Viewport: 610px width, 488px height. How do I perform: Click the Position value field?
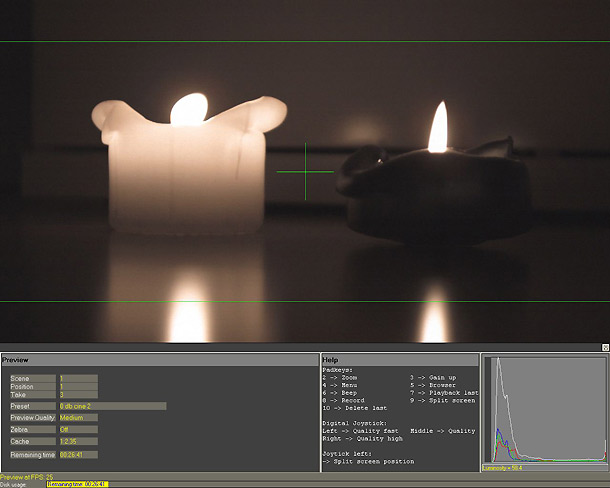coord(78,387)
